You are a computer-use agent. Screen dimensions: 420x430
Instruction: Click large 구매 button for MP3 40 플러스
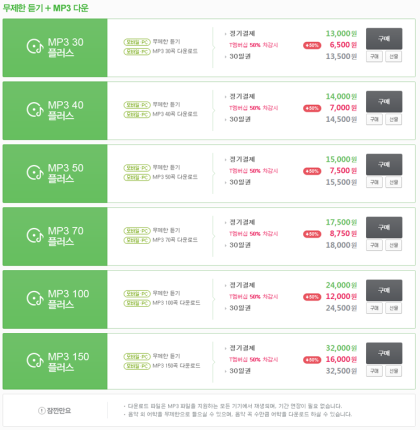click(x=384, y=102)
